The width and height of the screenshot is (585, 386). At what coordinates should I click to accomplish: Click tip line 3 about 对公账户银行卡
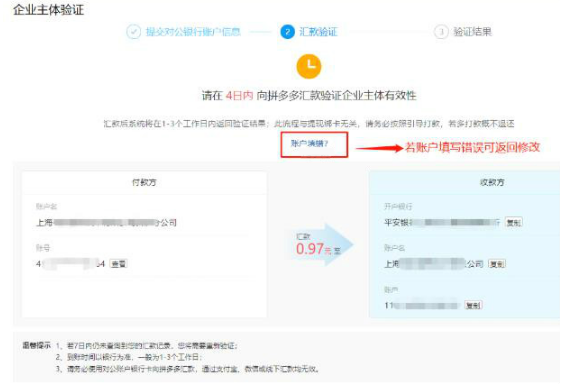pos(188,369)
